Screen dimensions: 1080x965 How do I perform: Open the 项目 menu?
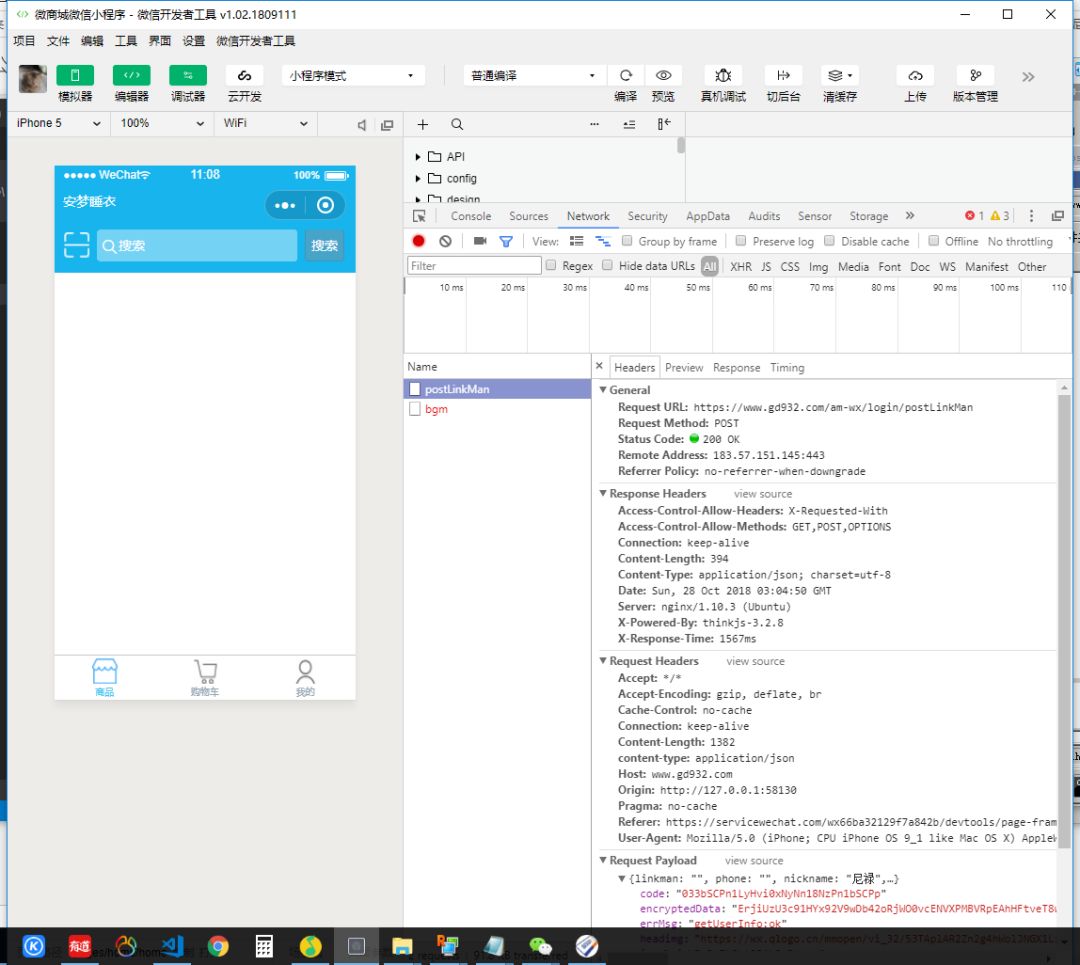tap(24, 41)
